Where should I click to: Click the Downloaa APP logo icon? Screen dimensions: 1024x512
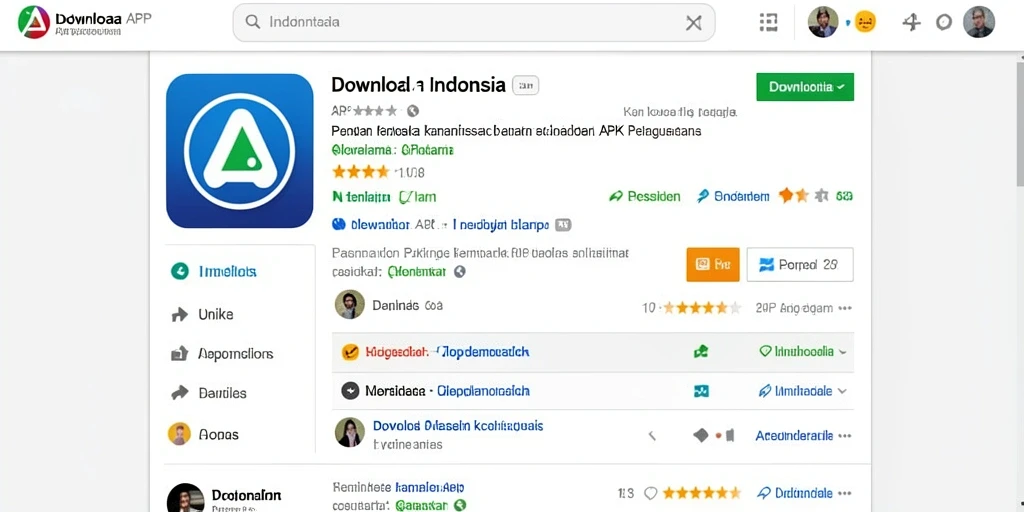point(34,22)
